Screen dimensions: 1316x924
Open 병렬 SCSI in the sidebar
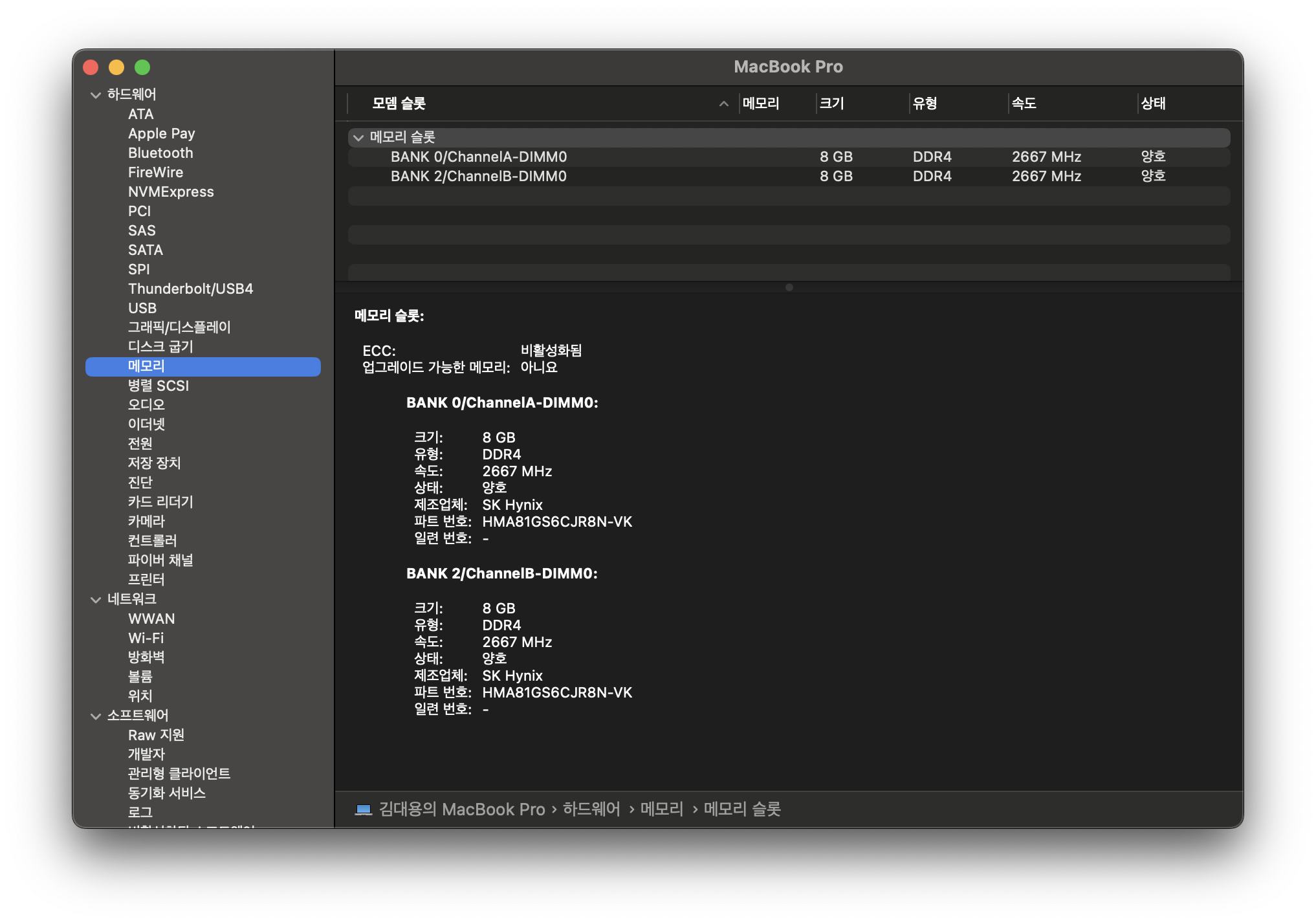click(159, 386)
